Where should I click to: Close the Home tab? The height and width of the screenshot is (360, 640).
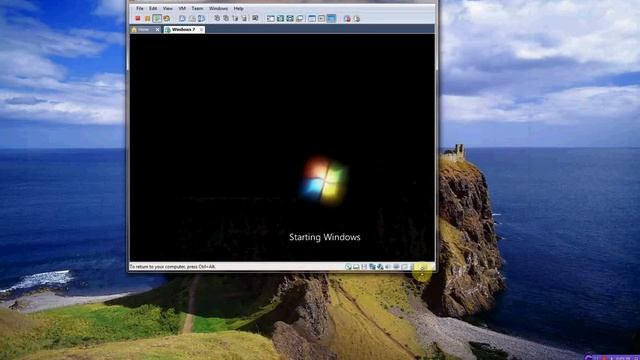(157, 29)
